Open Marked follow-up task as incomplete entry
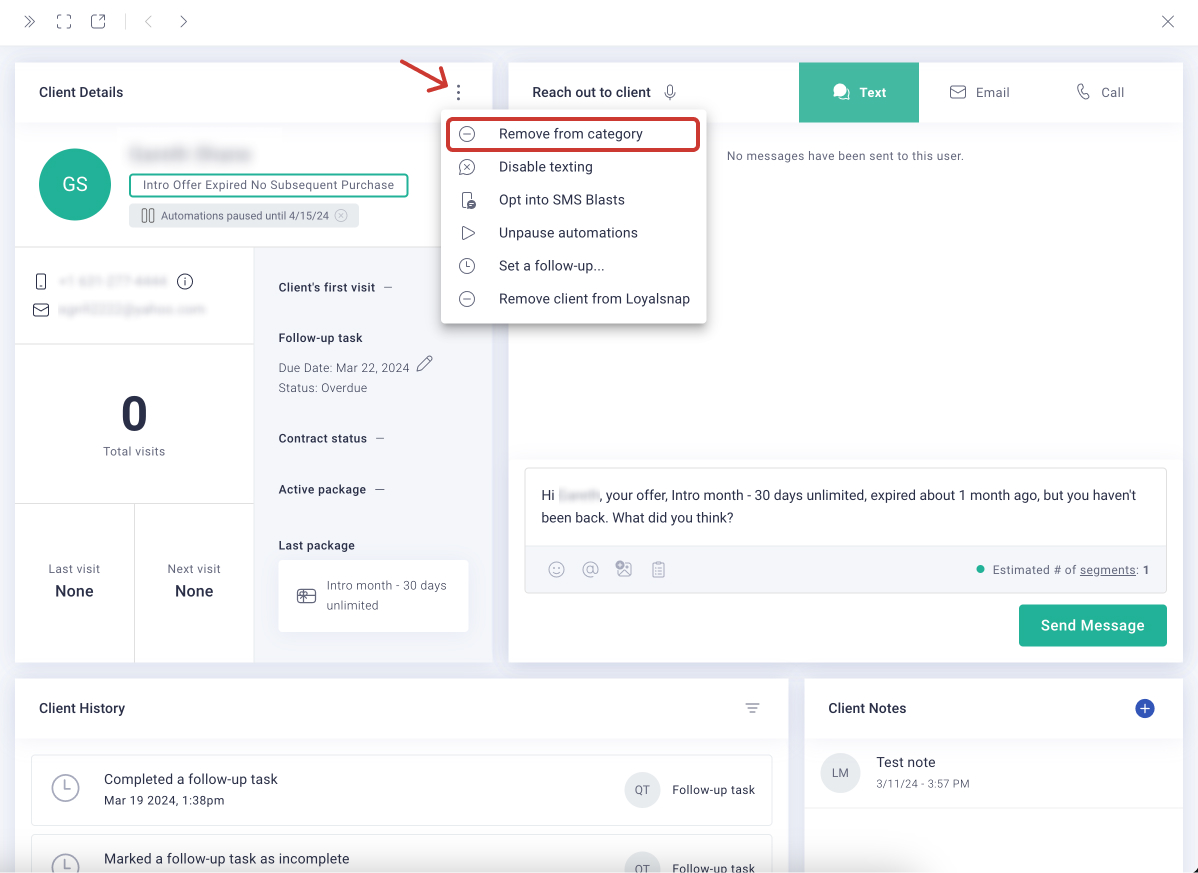The width and height of the screenshot is (1198, 873). tap(402, 854)
